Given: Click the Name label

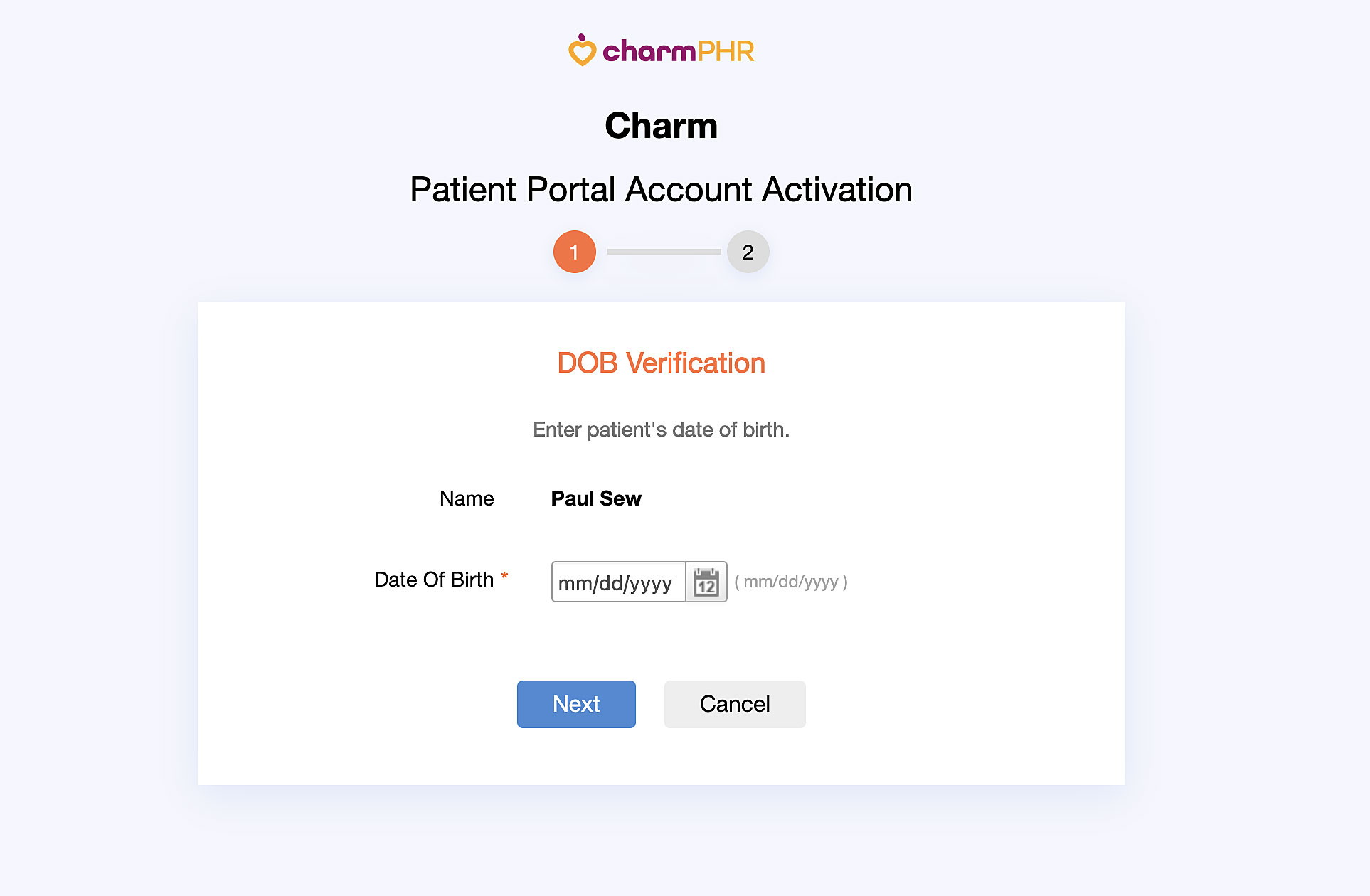Looking at the screenshot, I should [466, 498].
